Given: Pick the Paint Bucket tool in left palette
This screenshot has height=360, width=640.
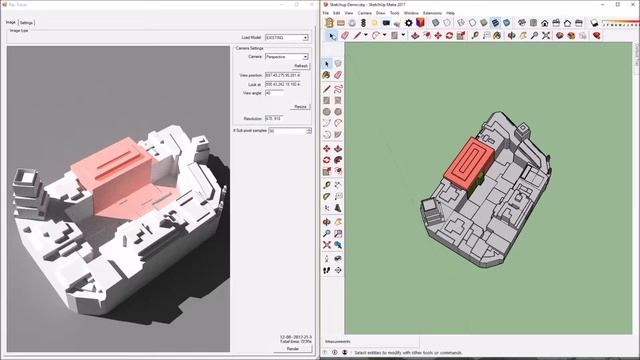Looking at the screenshot, I should click(327, 75).
